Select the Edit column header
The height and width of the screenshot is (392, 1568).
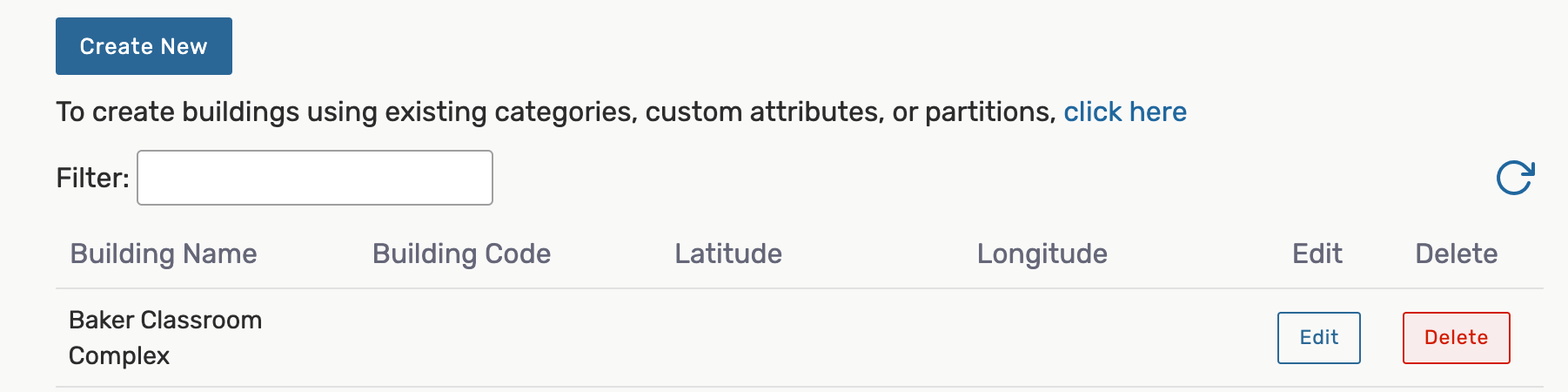(1317, 253)
